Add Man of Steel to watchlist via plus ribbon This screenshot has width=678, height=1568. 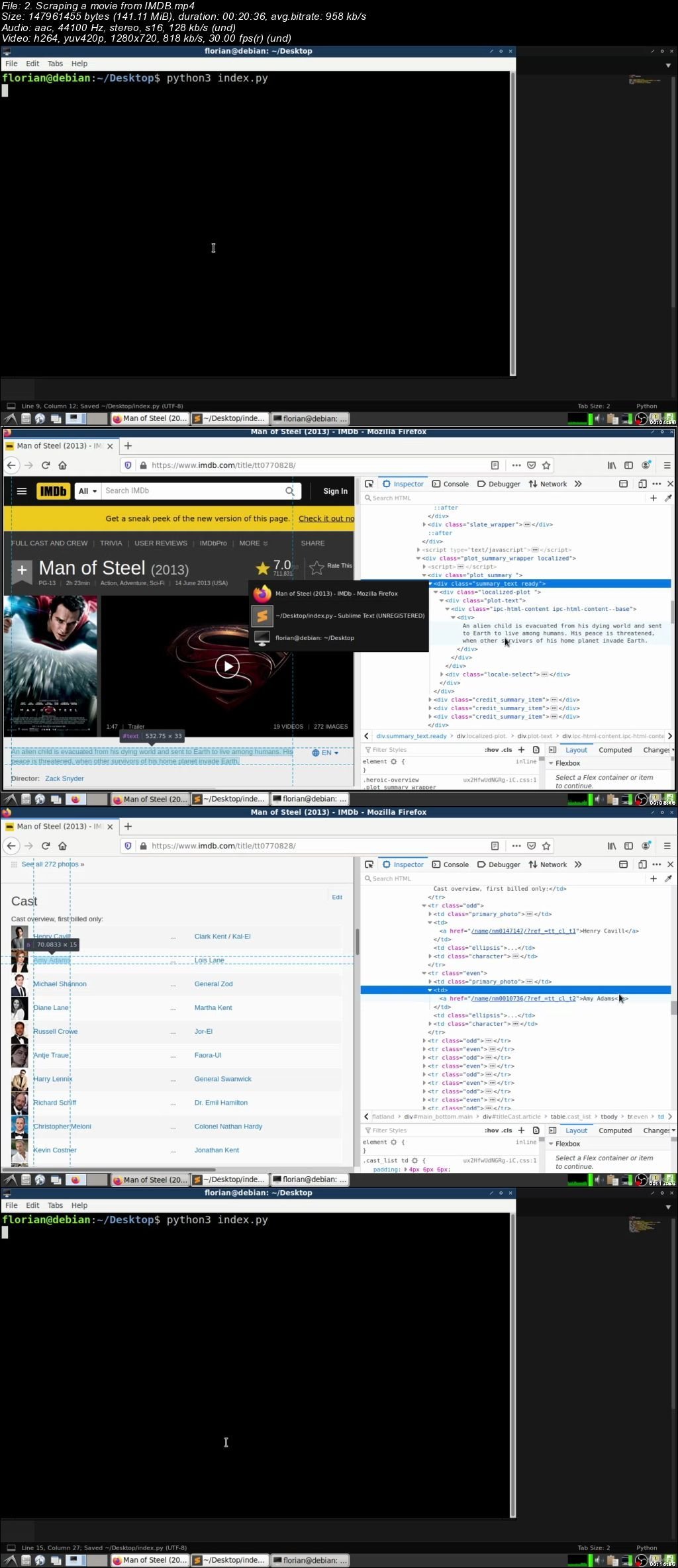(x=22, y=571)
